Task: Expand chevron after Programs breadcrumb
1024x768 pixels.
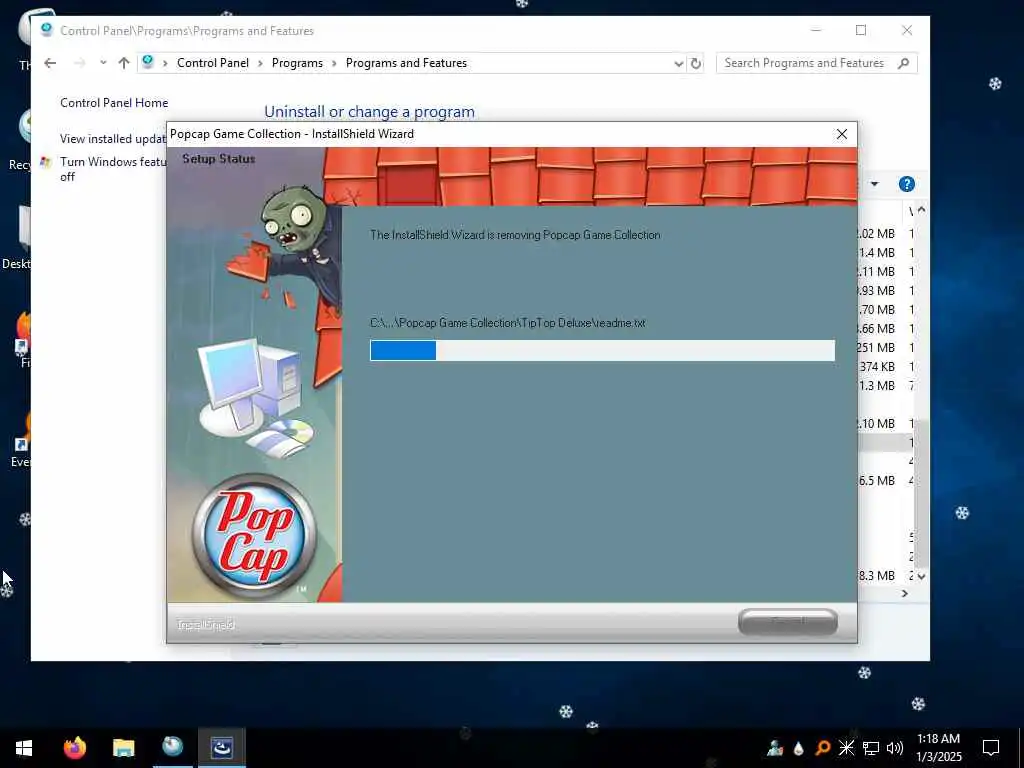Action: (334, 63)
